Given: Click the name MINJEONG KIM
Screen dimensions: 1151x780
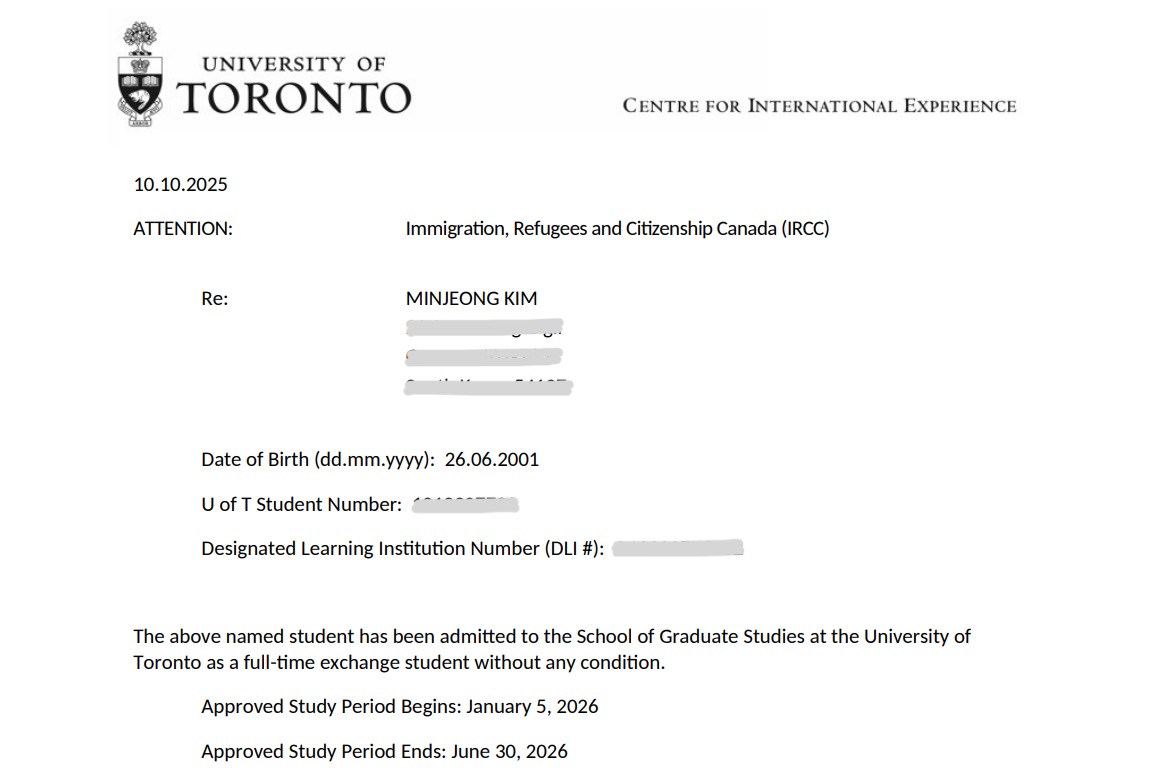Looking at the screenshot, I should click(471, 299).
